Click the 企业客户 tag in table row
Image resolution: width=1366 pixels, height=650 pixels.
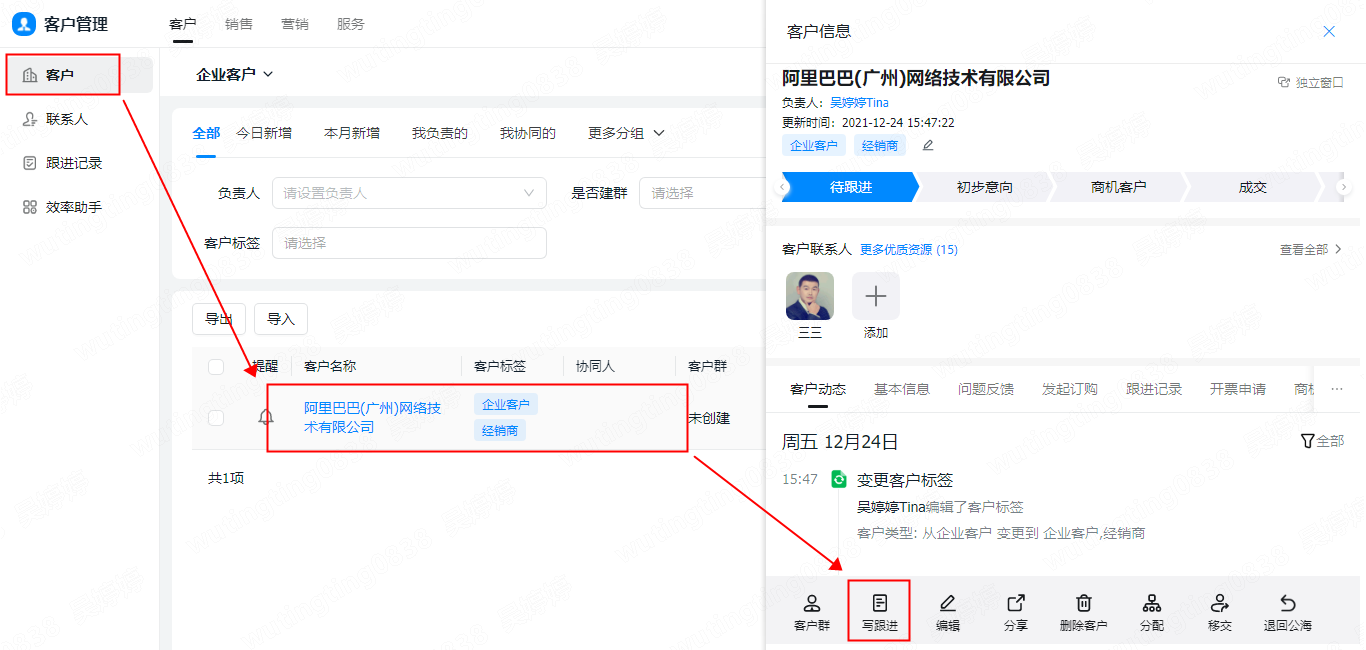[506, 405]
